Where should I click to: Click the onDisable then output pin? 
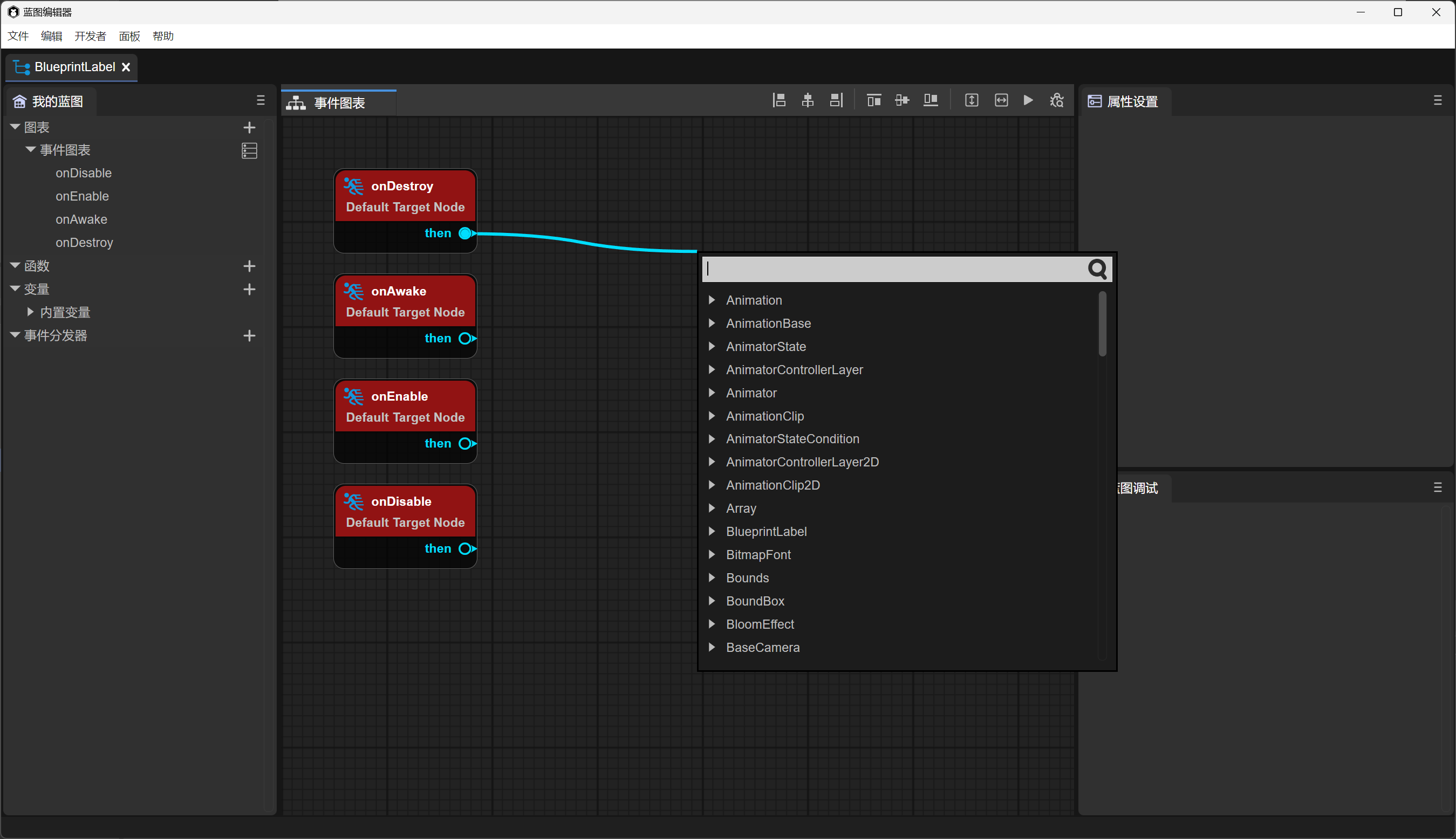pos(466,548)
